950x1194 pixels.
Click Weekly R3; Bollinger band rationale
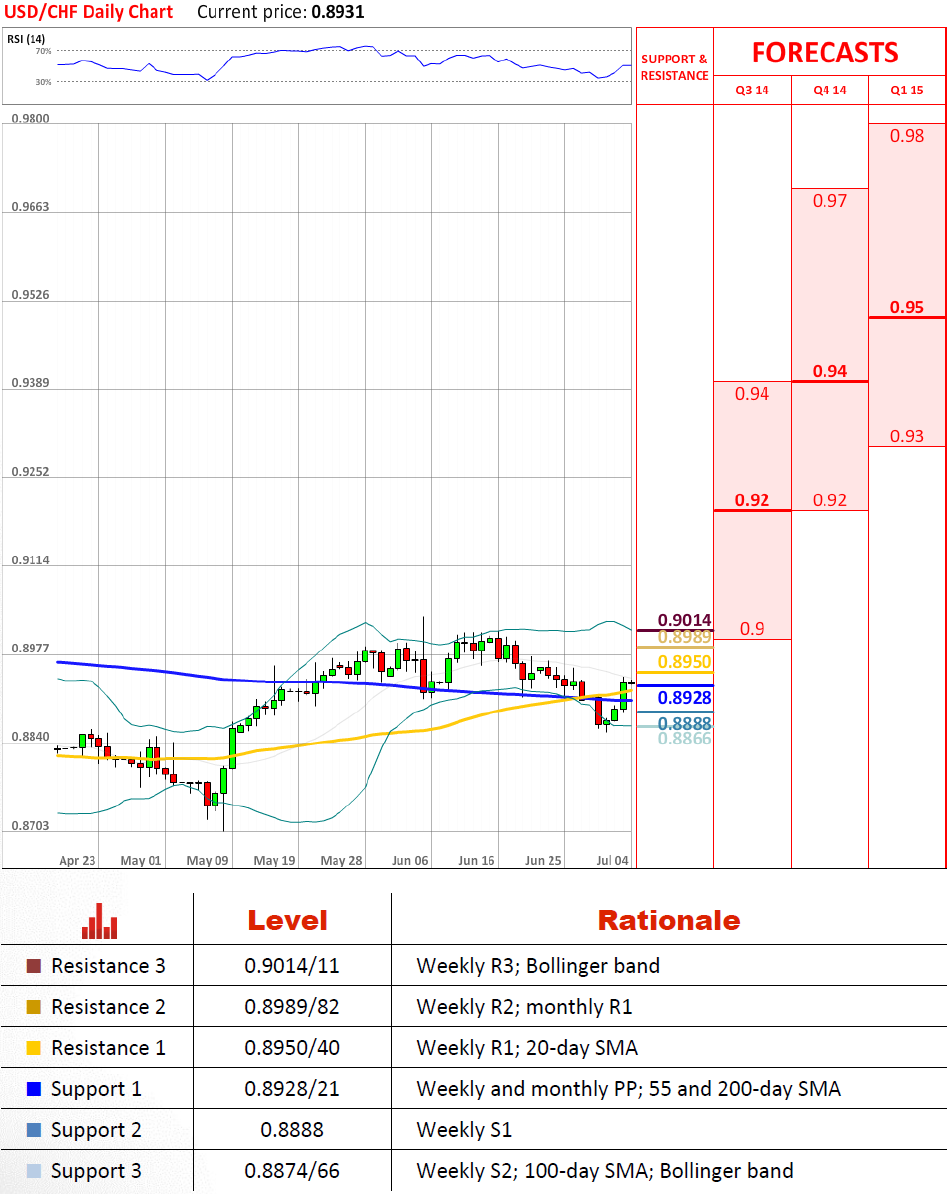point(538,966)
